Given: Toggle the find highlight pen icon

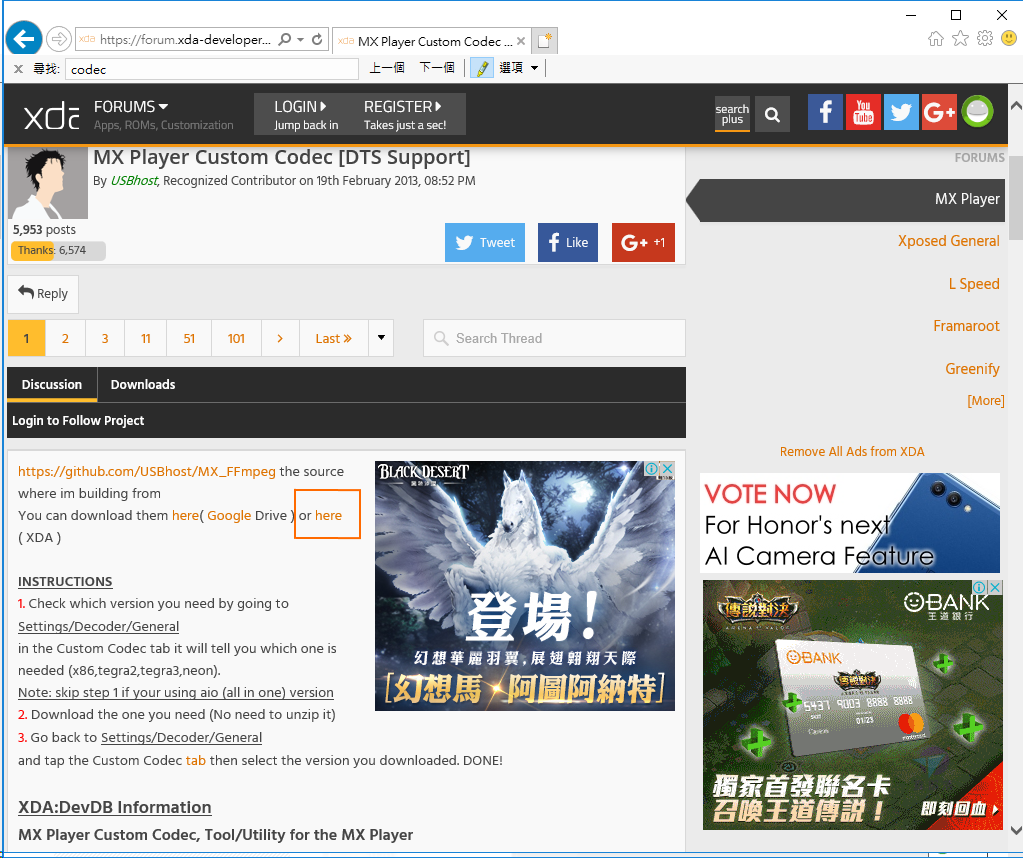Looking at the screenshot, I should pos(481,68).
